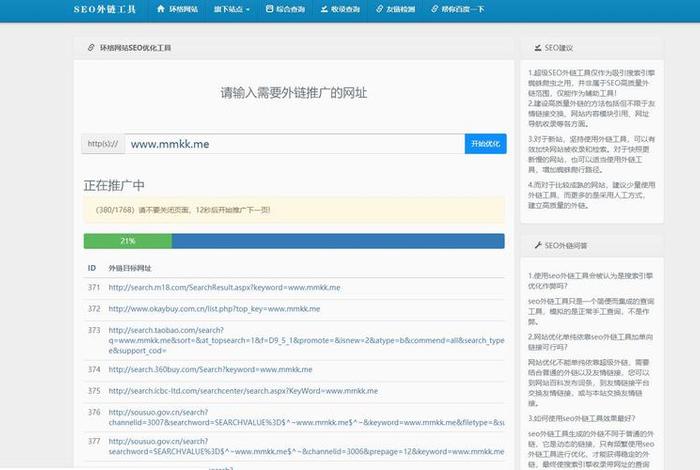This screenshot has width=700, height=470.
Task: Open the 旗下站点 dropdown menu
Action: 231,9
